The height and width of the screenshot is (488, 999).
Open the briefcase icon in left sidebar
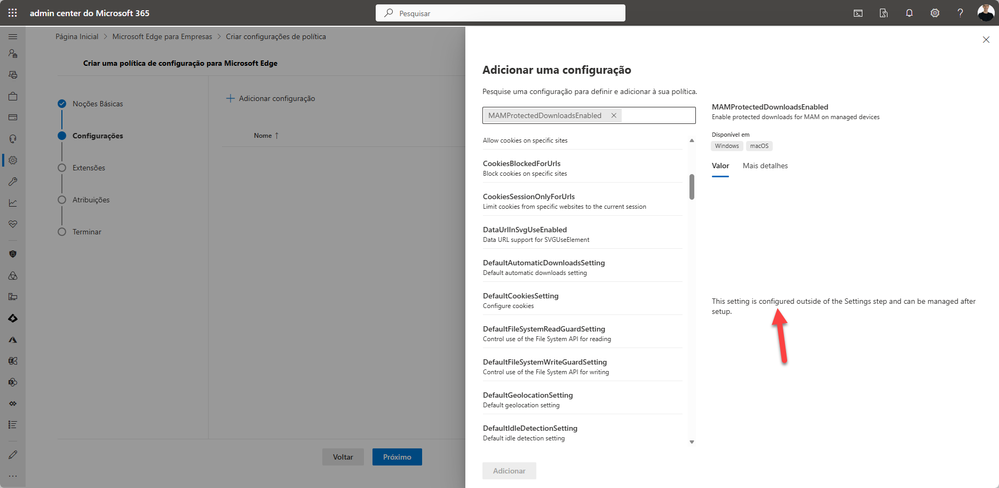point(13,97)
